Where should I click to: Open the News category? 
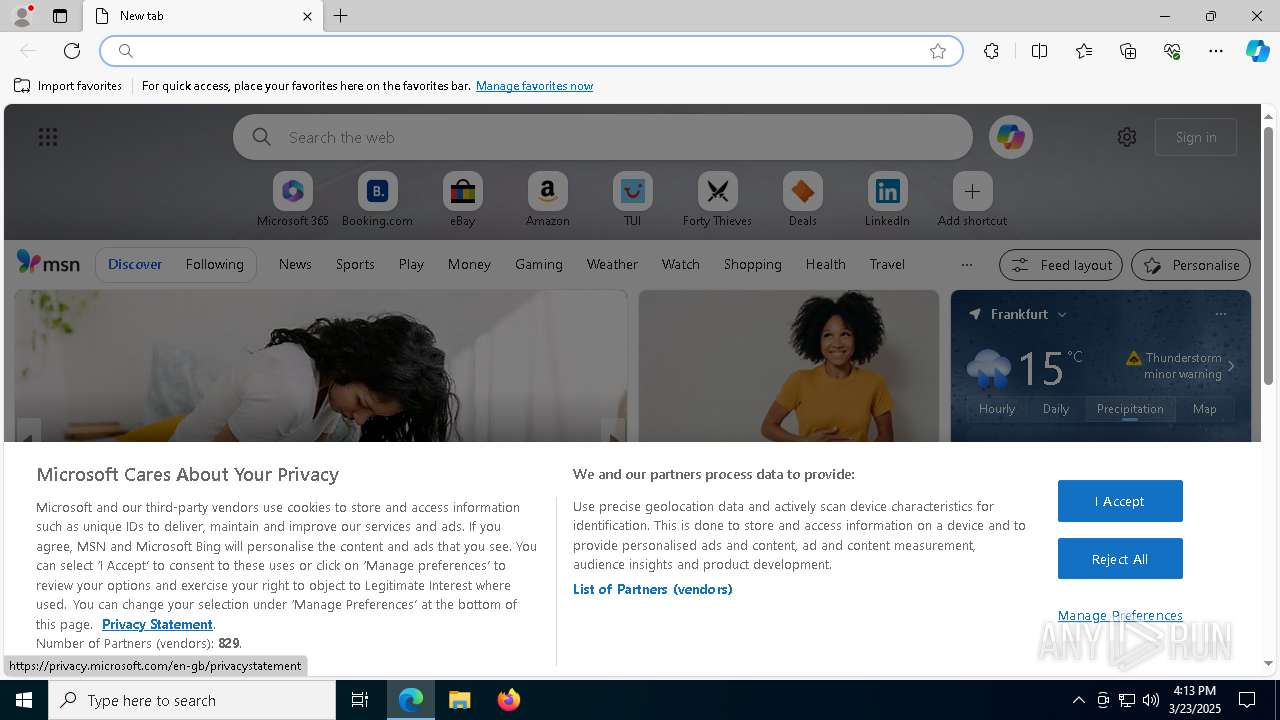tap(295, 264)
